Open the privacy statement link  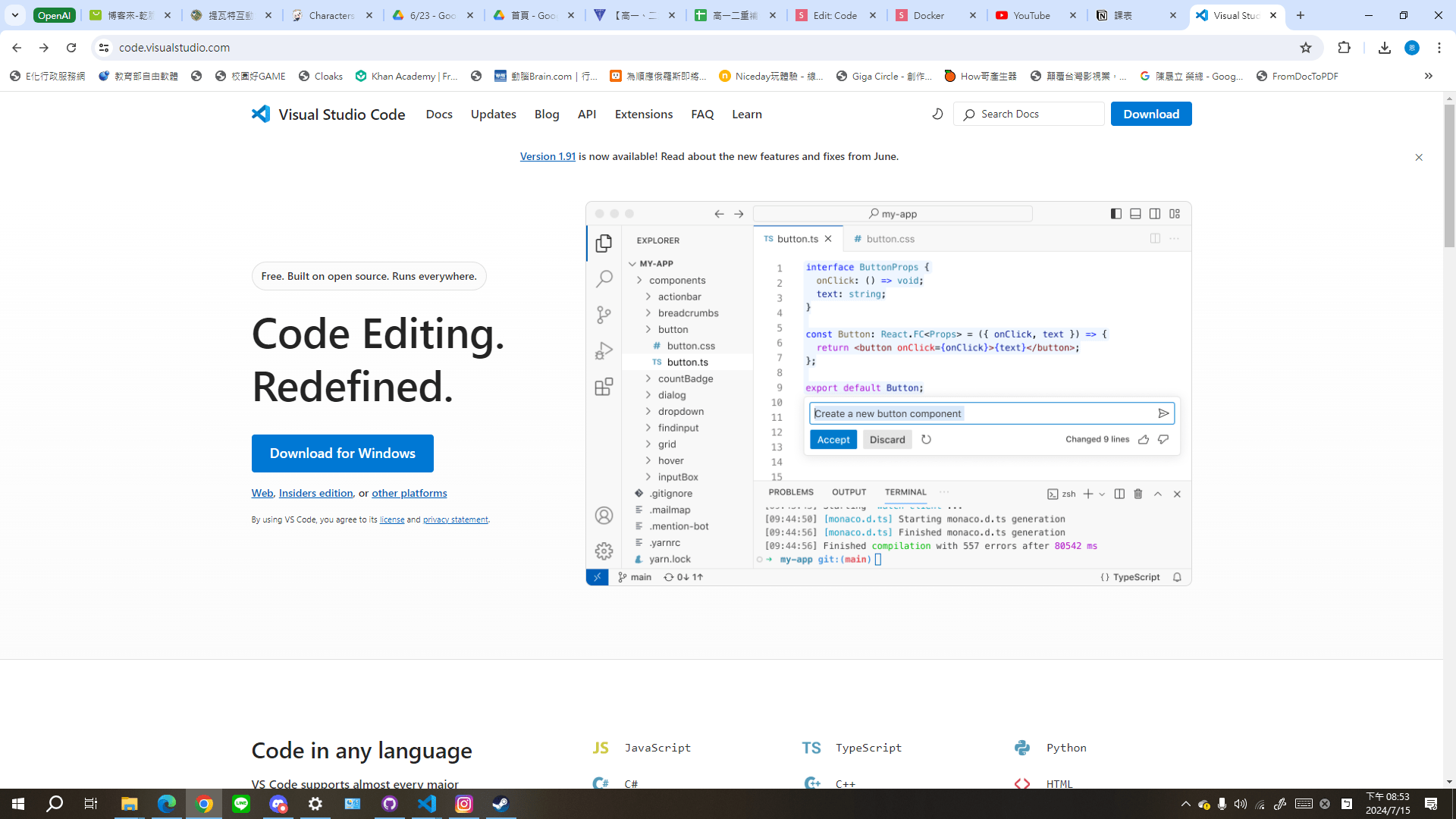coord(456,519)
